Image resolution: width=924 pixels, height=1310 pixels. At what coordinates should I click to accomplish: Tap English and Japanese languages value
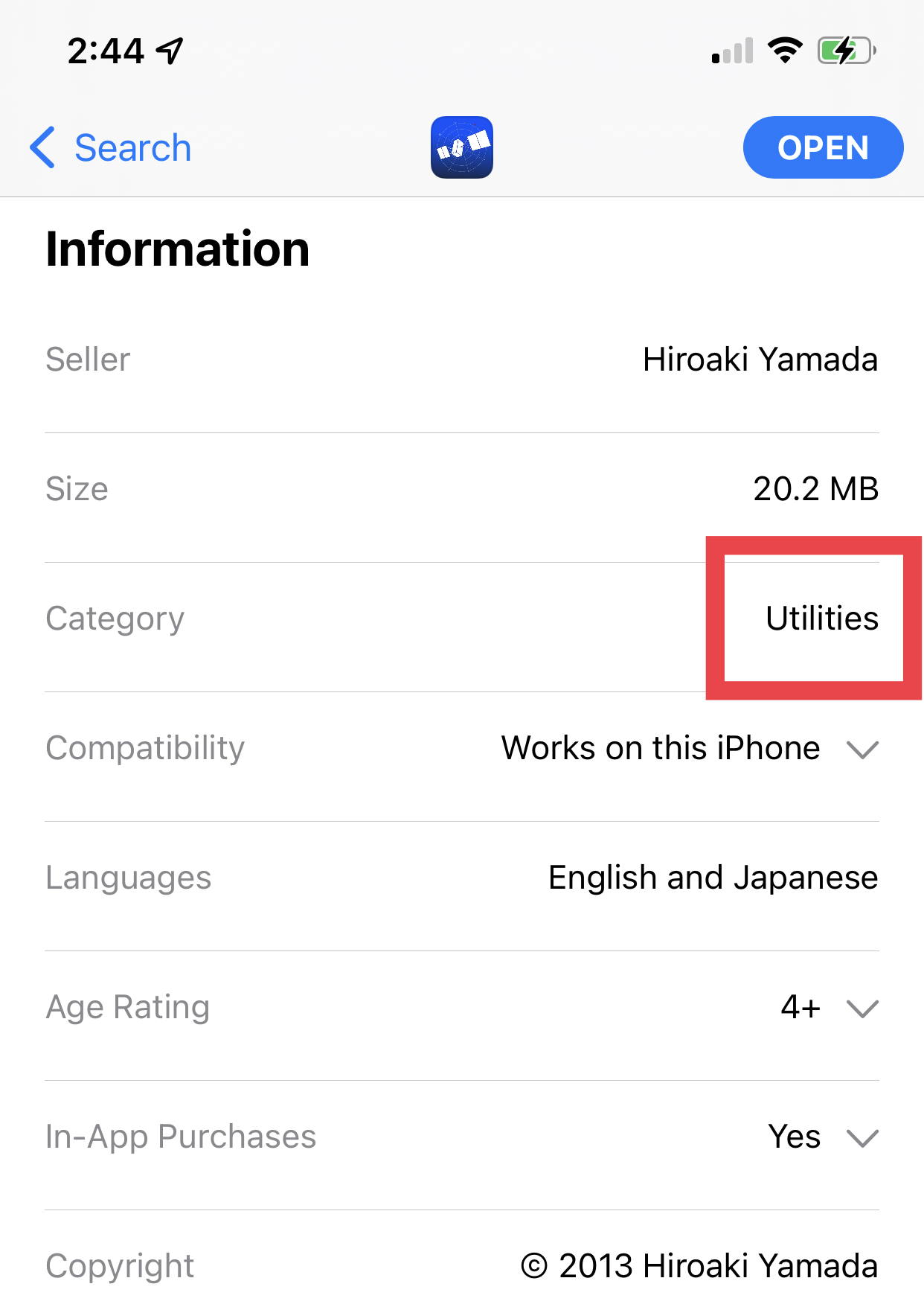713,878
